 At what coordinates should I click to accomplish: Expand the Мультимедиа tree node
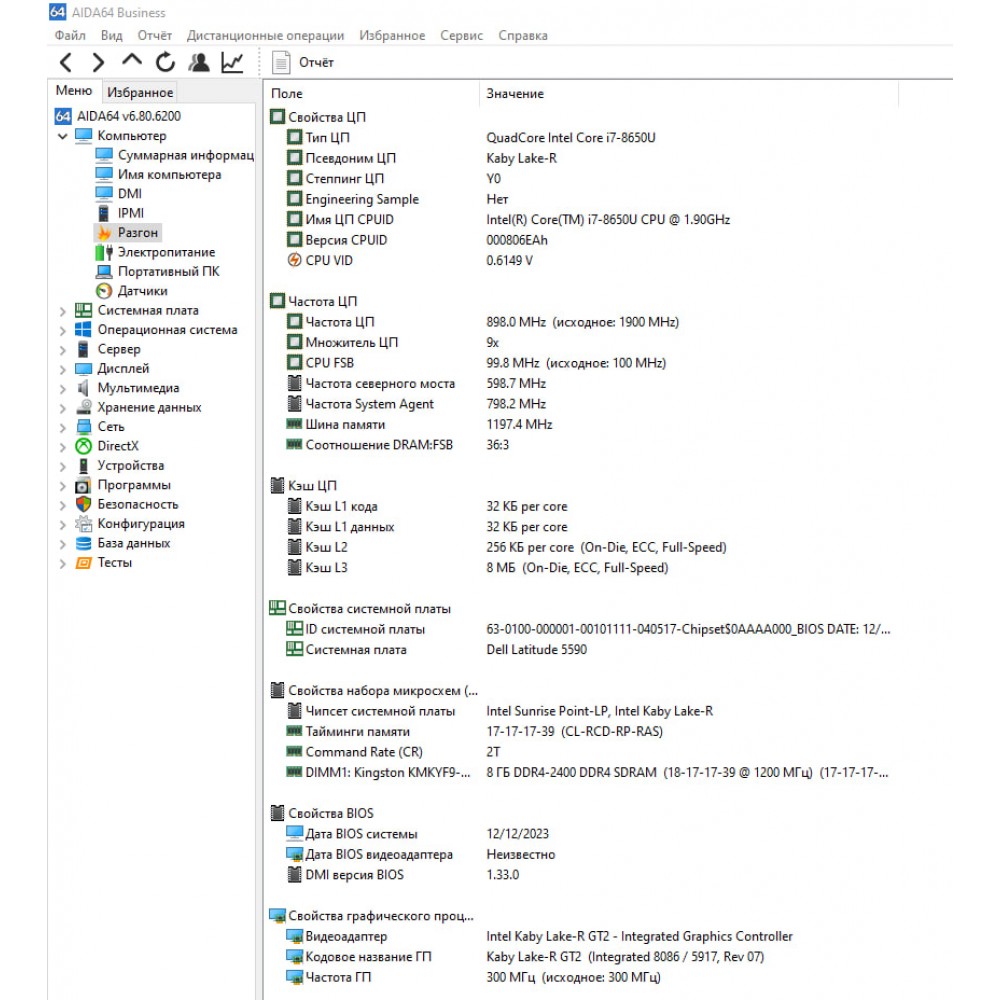coord(62,388)
